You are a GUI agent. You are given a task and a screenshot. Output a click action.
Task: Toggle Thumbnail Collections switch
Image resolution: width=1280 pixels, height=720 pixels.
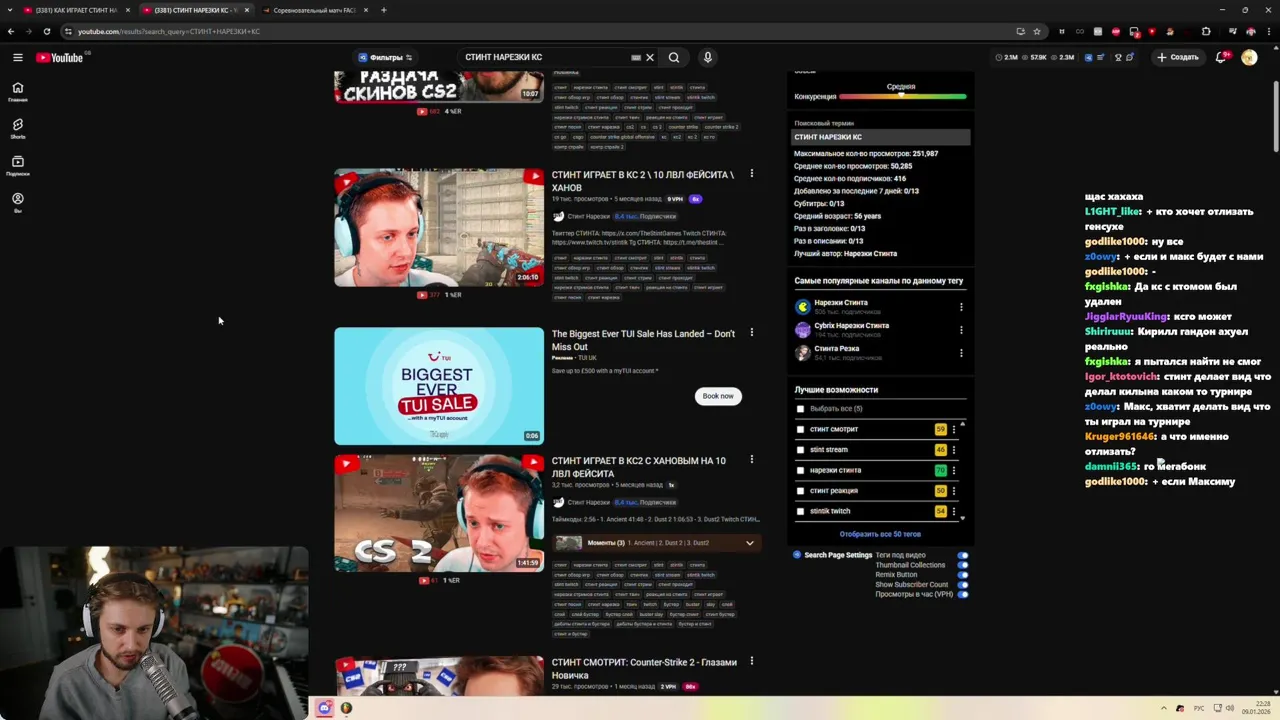click(x=963, y=565)
